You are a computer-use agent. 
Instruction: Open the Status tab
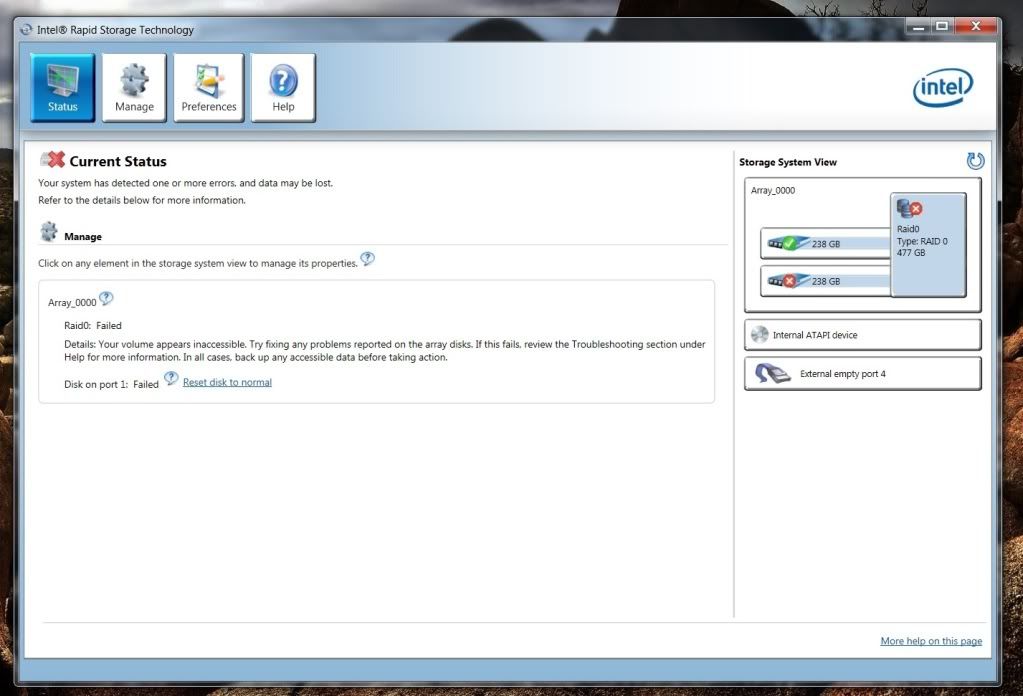point(63,87)
